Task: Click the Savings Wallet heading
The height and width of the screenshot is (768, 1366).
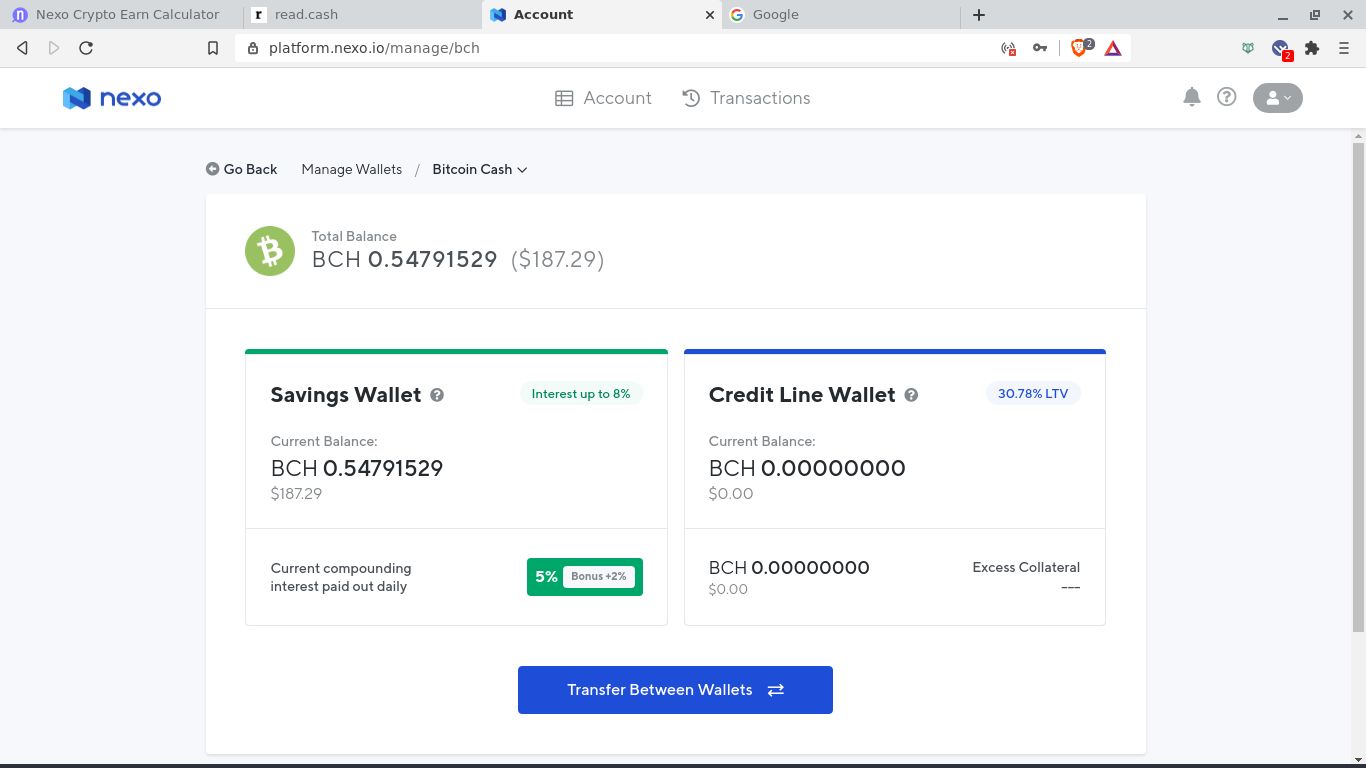Action: point(346,395)
